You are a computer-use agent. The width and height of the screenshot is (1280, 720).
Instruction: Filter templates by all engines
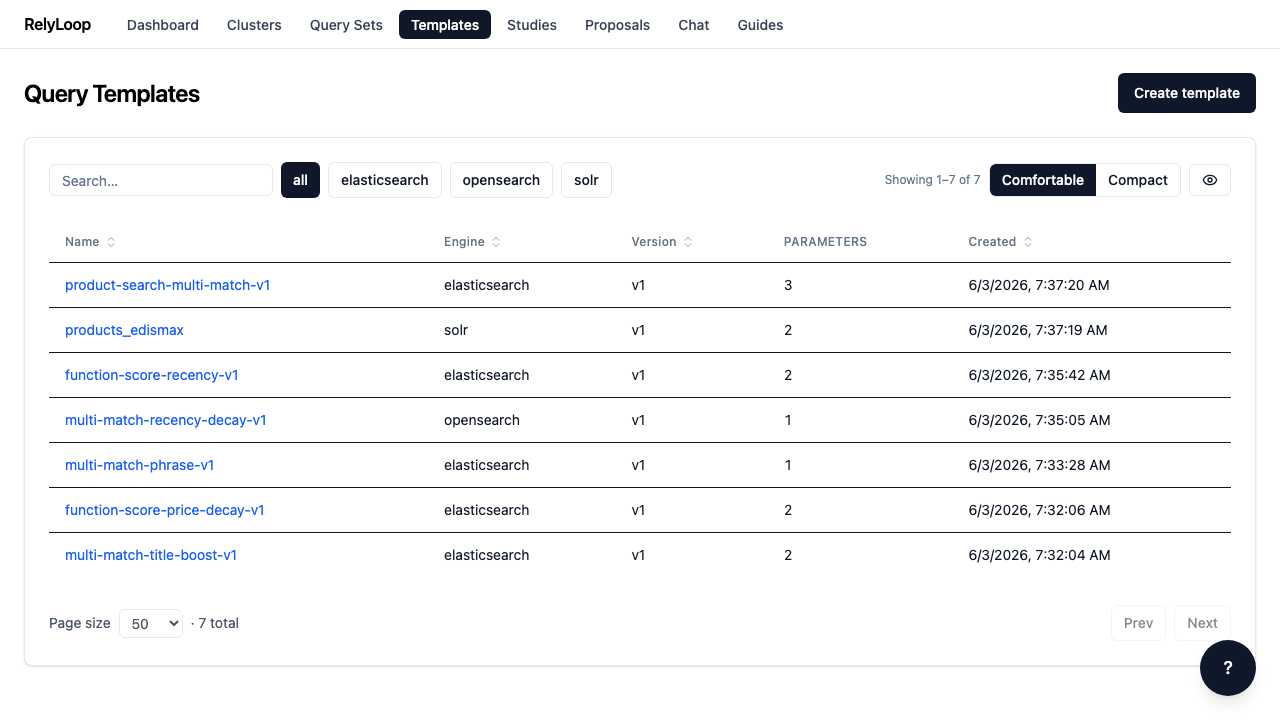tap(300, 180)
